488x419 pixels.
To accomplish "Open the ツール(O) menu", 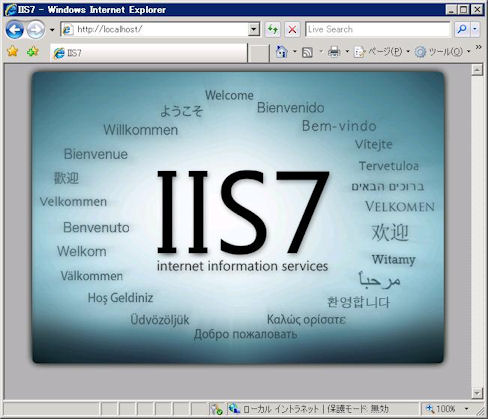I will [442, 52].
